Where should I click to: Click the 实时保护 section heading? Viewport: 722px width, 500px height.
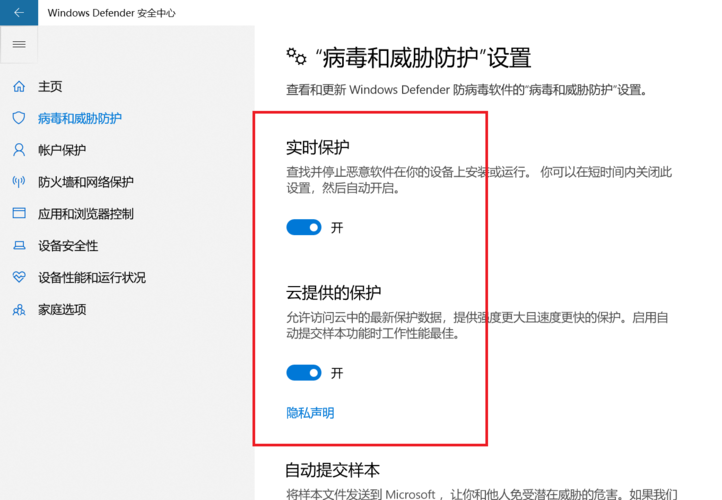(x=317, y=147)
